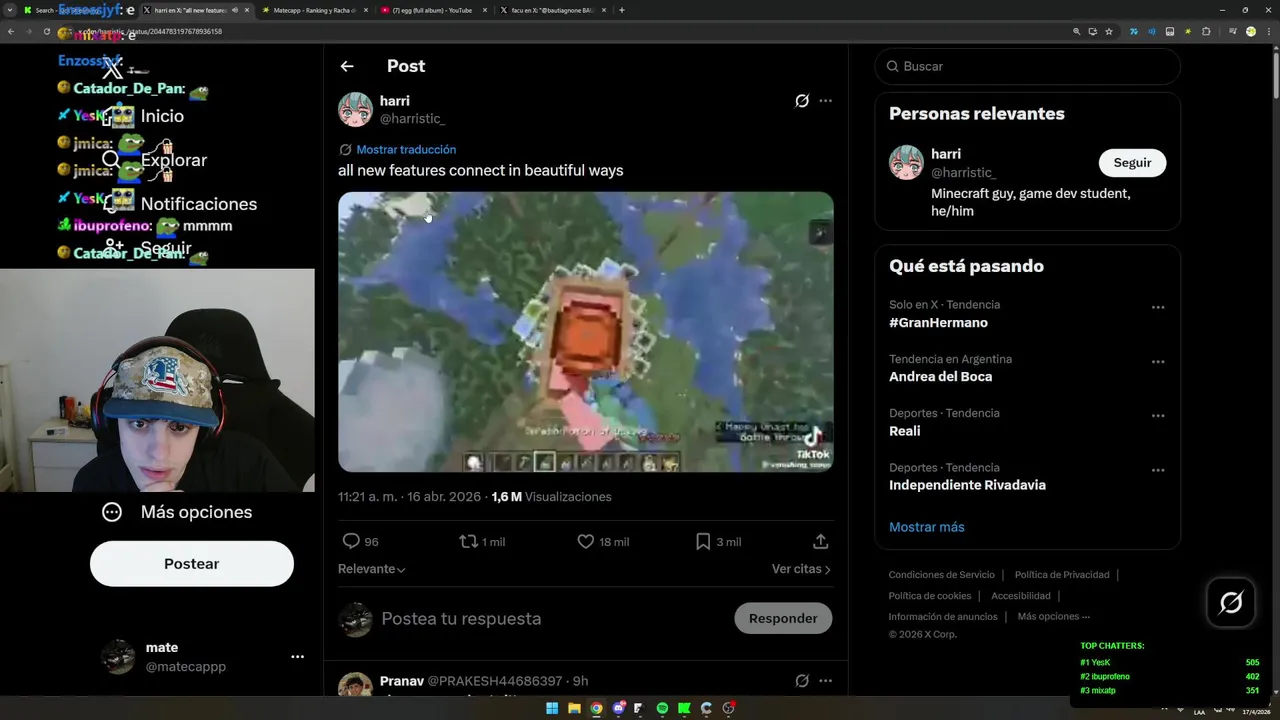The height and width of the screenshot is (720, 1280).
Task: Open a new browser tab
Action: 622,10
